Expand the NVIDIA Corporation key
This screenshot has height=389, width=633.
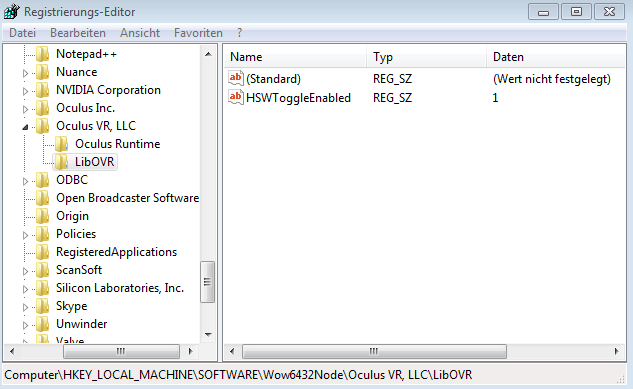[x=25, y=91]
